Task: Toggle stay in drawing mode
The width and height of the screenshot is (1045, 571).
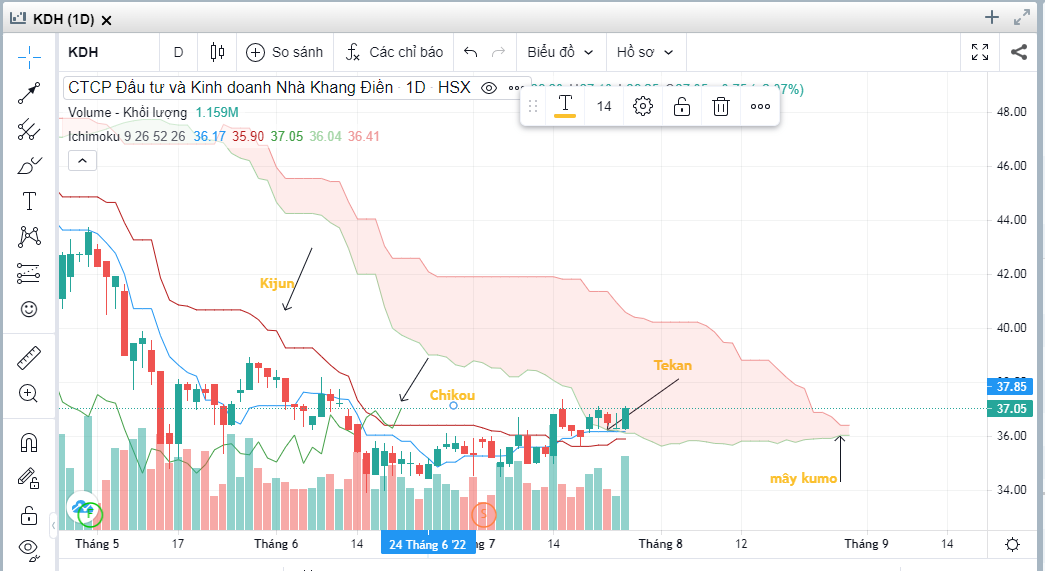Action: point(29,478)
